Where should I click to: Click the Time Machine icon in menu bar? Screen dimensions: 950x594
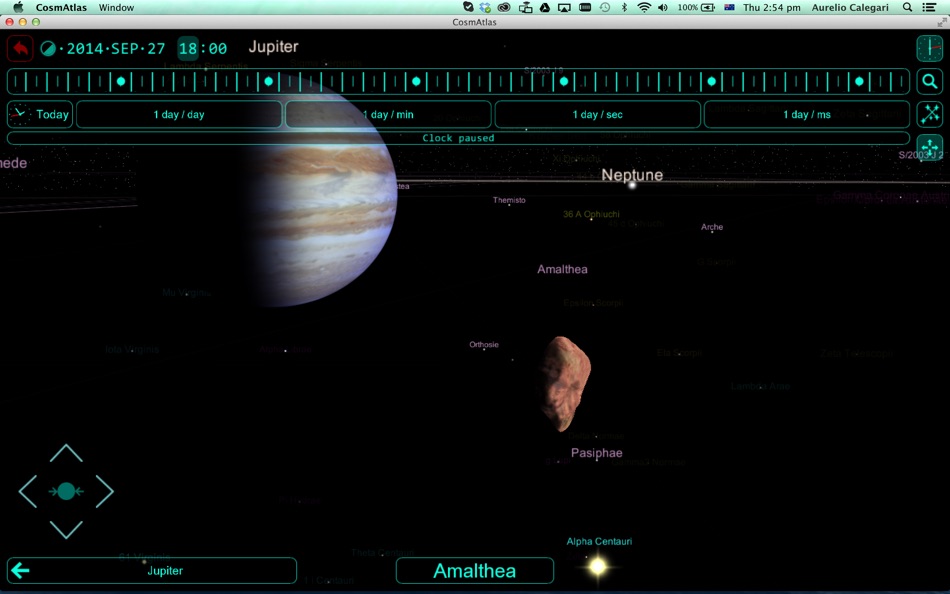click(x=605, y=7)
